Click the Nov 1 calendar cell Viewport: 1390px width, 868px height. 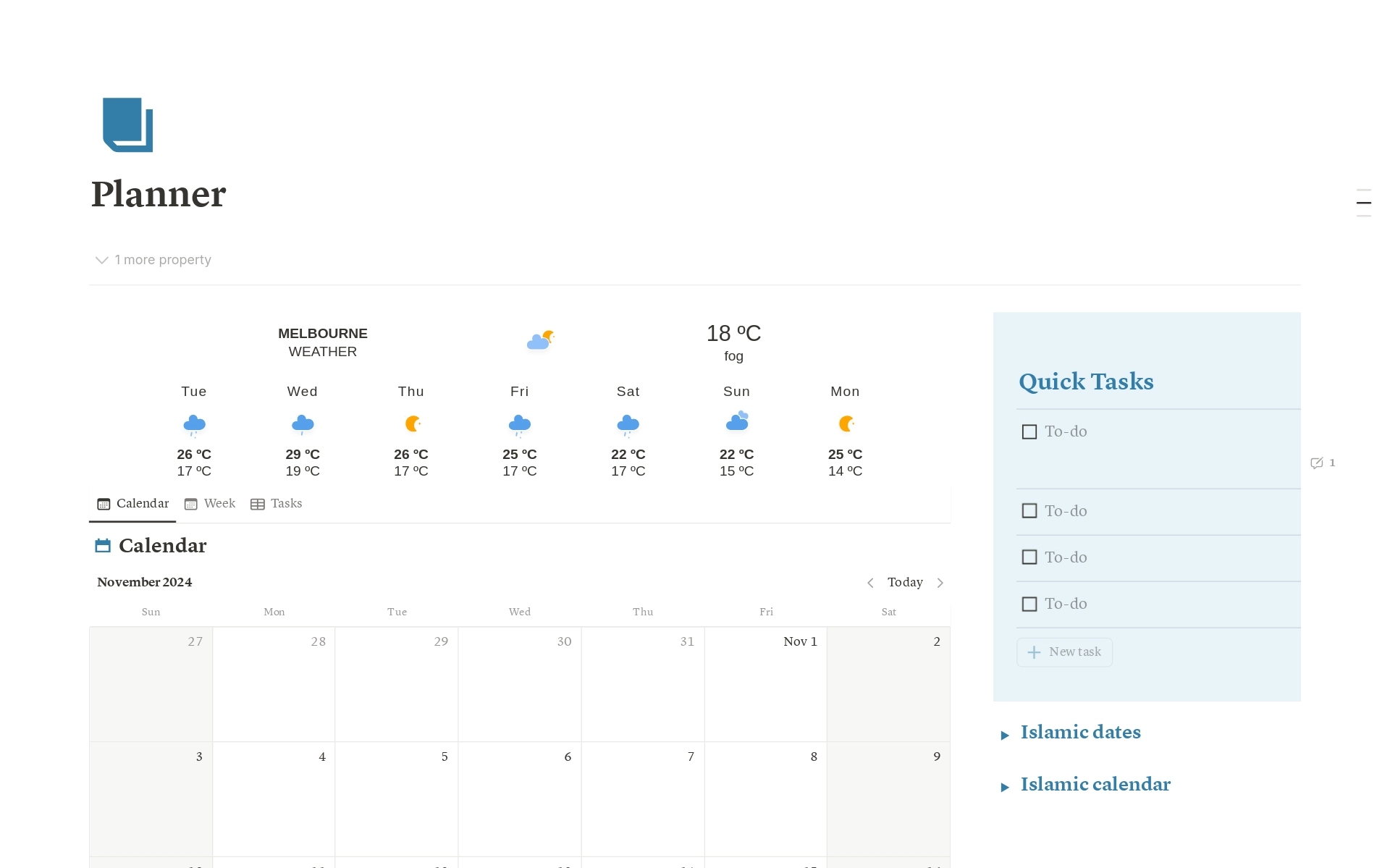point(766,684)
